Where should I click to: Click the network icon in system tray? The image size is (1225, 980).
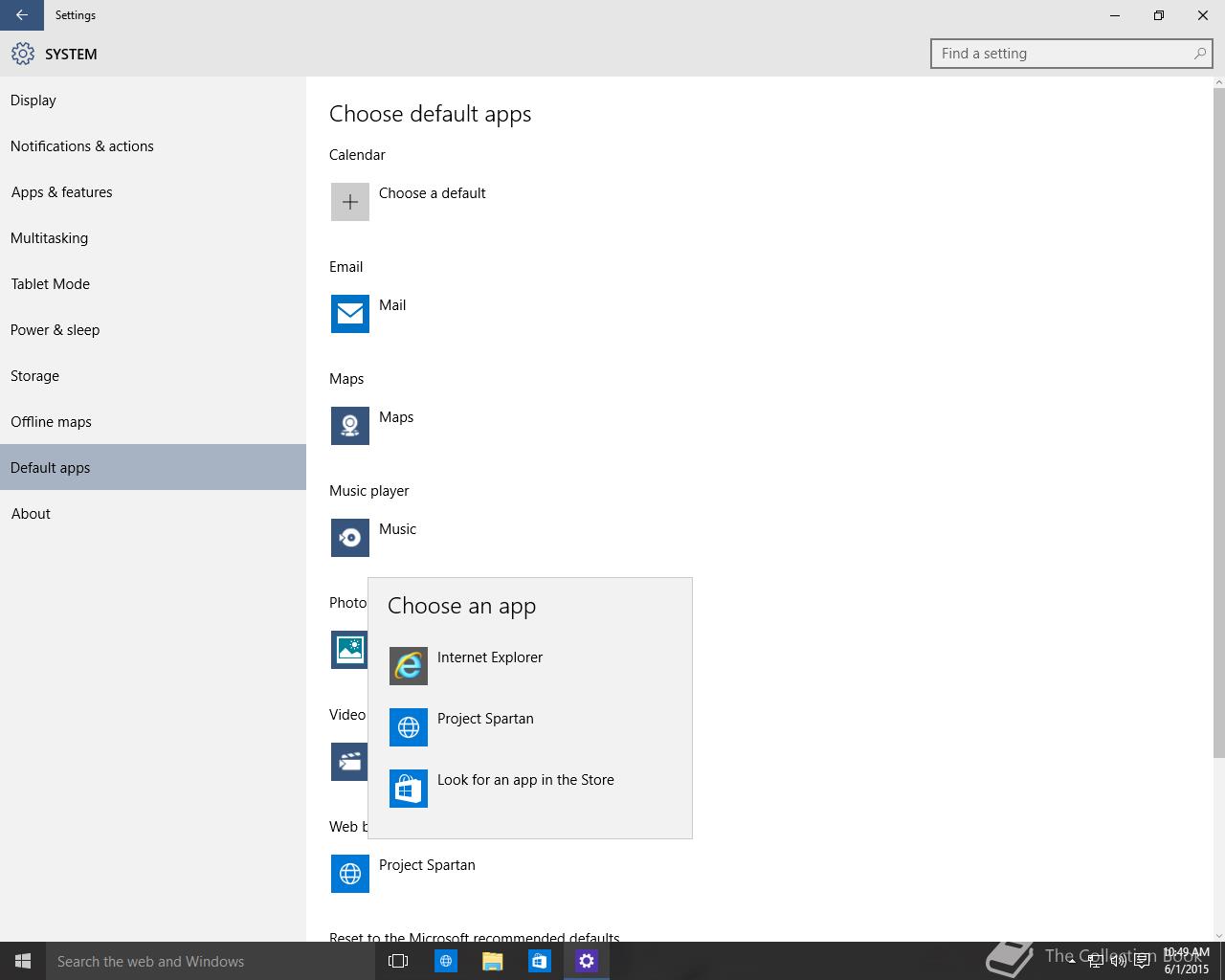click(x=1096, y=962)
